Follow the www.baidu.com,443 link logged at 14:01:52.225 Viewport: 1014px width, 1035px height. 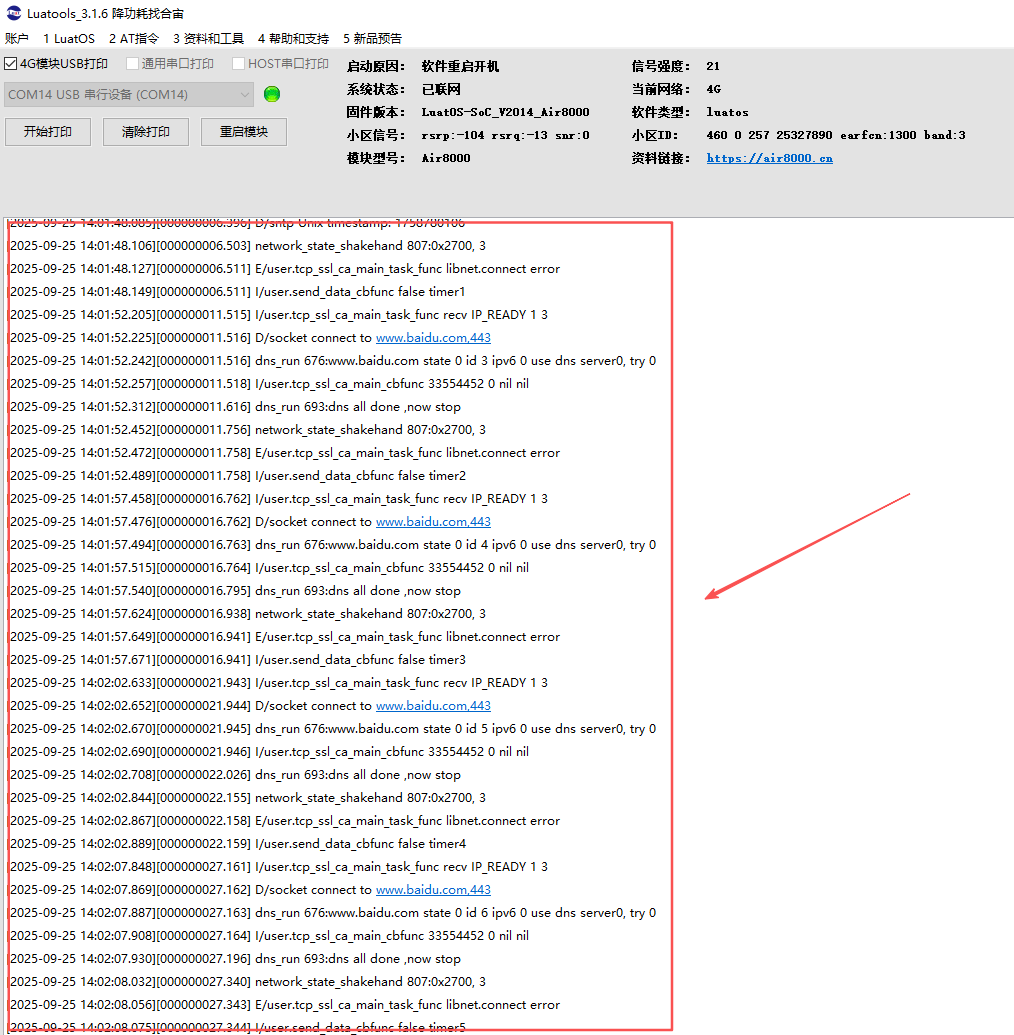click(x=433, y=338)
